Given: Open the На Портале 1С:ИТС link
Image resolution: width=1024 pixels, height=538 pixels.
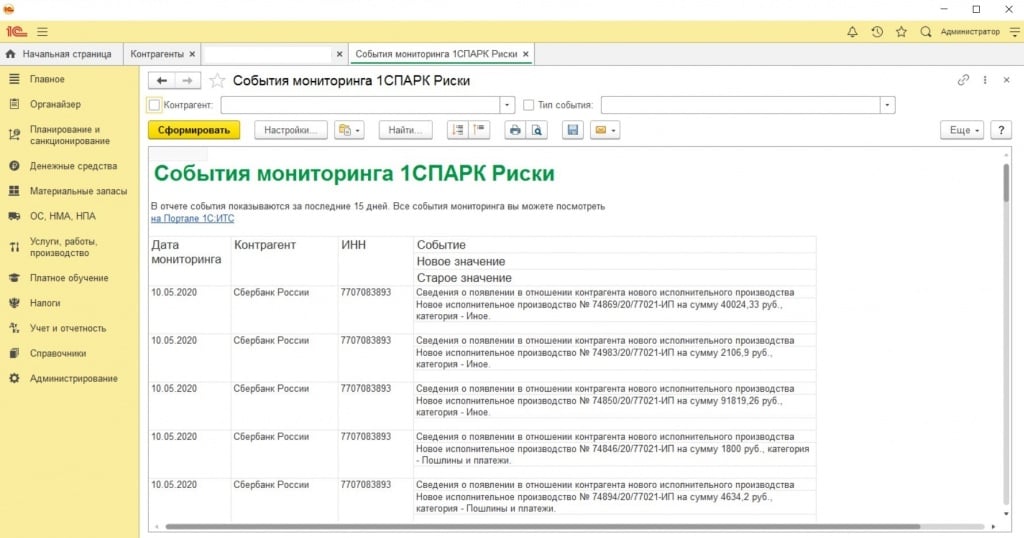Looking at the screenshot, I should (192, 218).
